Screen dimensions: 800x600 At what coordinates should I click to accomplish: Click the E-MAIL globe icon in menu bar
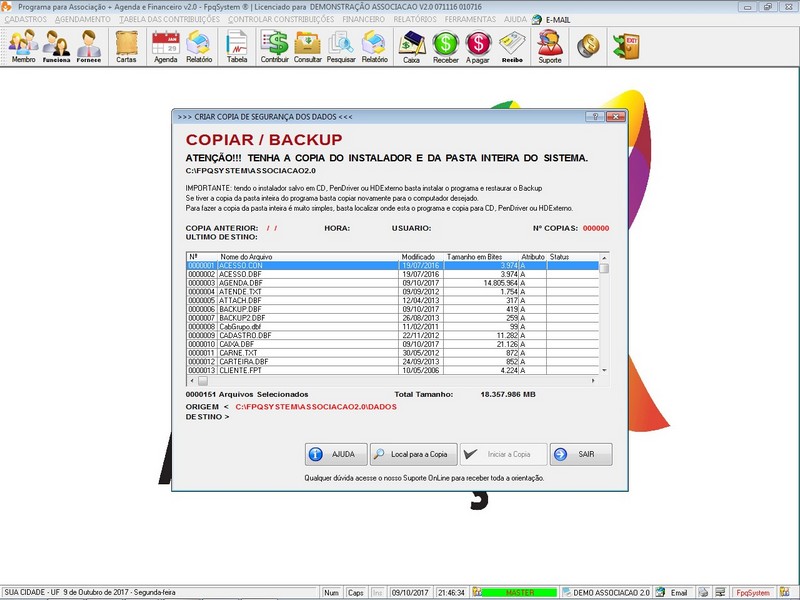[x=537, y=19]
